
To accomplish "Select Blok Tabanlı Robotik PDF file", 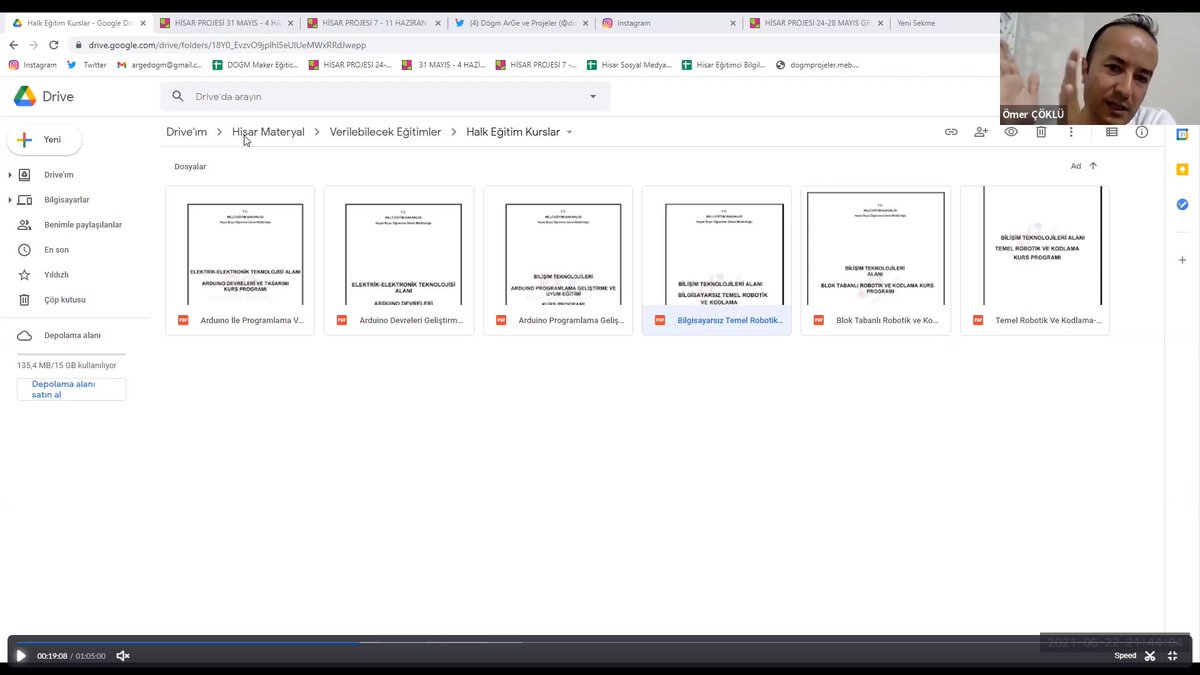I will tap(876, 260).
